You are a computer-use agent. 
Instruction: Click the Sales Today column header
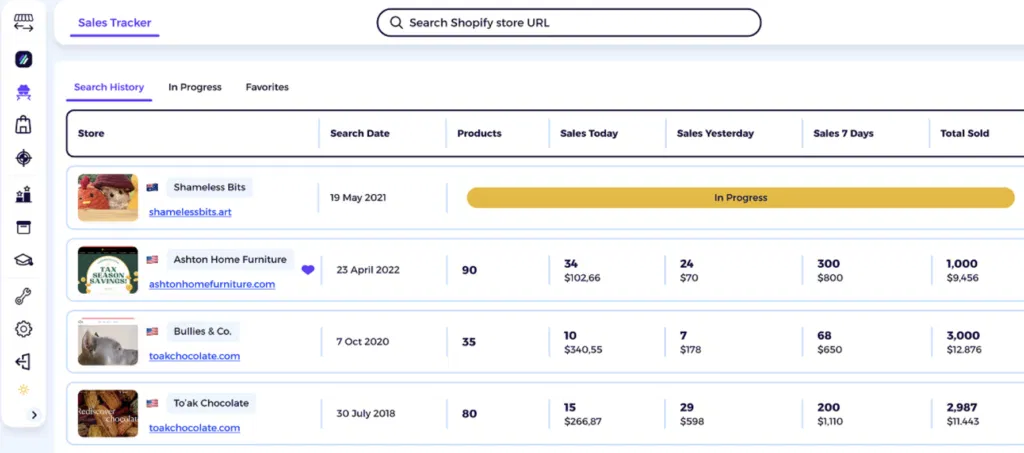pyautogui.click(x=589, y=133)
